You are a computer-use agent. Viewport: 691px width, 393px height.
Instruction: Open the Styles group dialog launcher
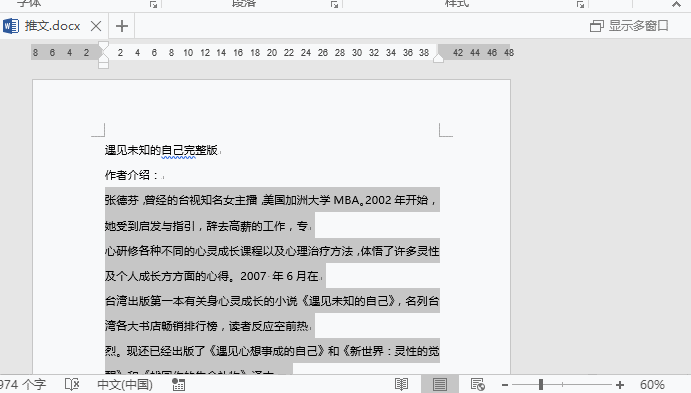click(580, 4)
